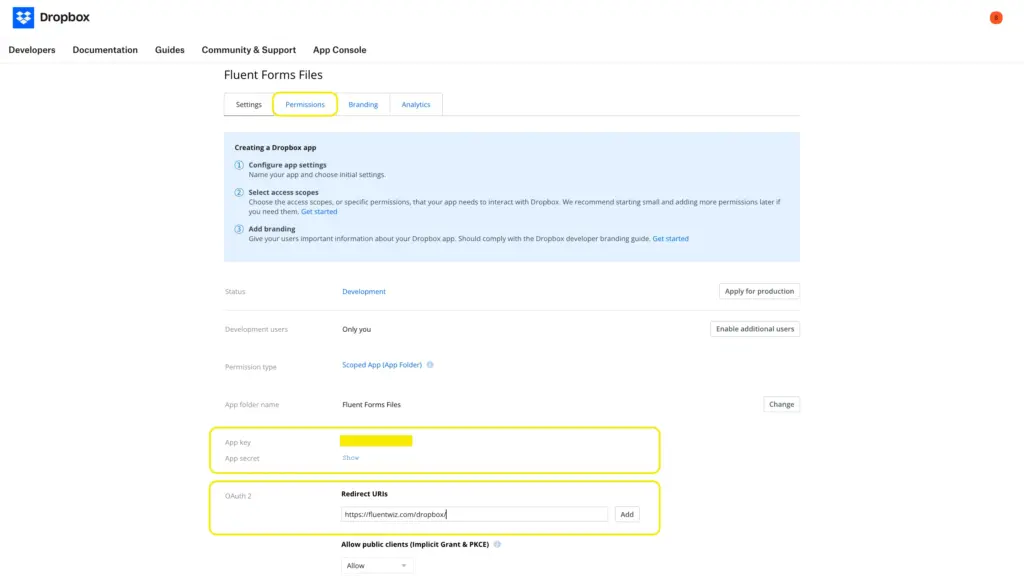Click Show to reveal the app secret

pos(350,457)
